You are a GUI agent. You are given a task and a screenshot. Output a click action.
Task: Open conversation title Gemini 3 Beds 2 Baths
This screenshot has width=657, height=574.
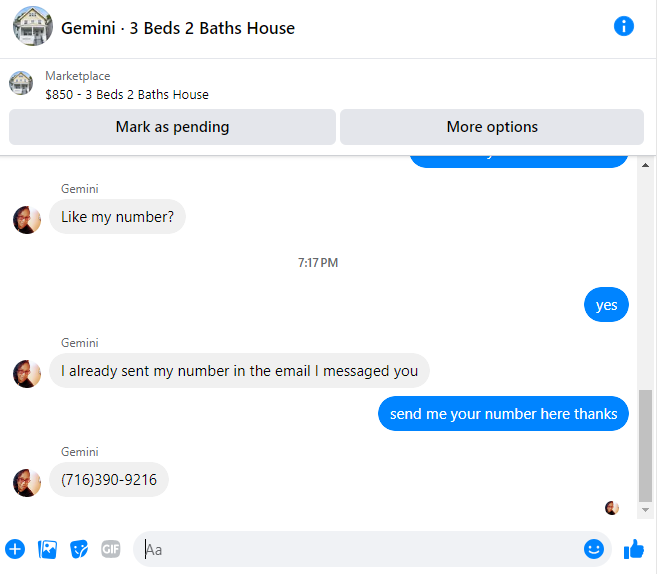(178, 28)
